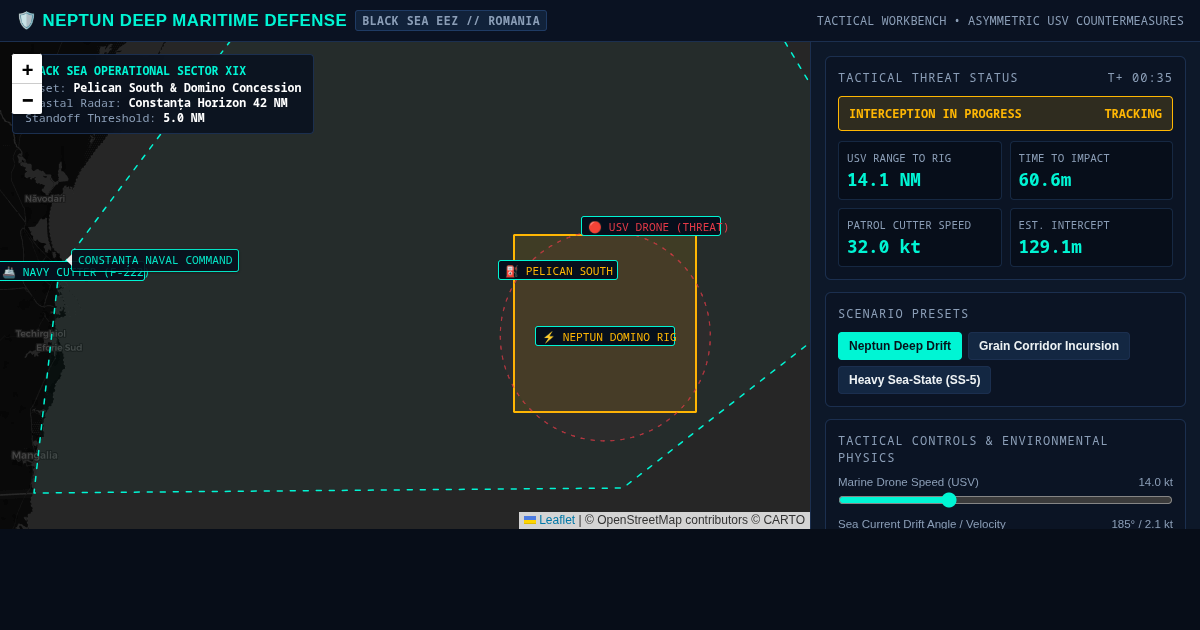Screen dimensions: 1200x630
Task: Click the Time to Impact value 60.6m
Action: point(1045,180)
